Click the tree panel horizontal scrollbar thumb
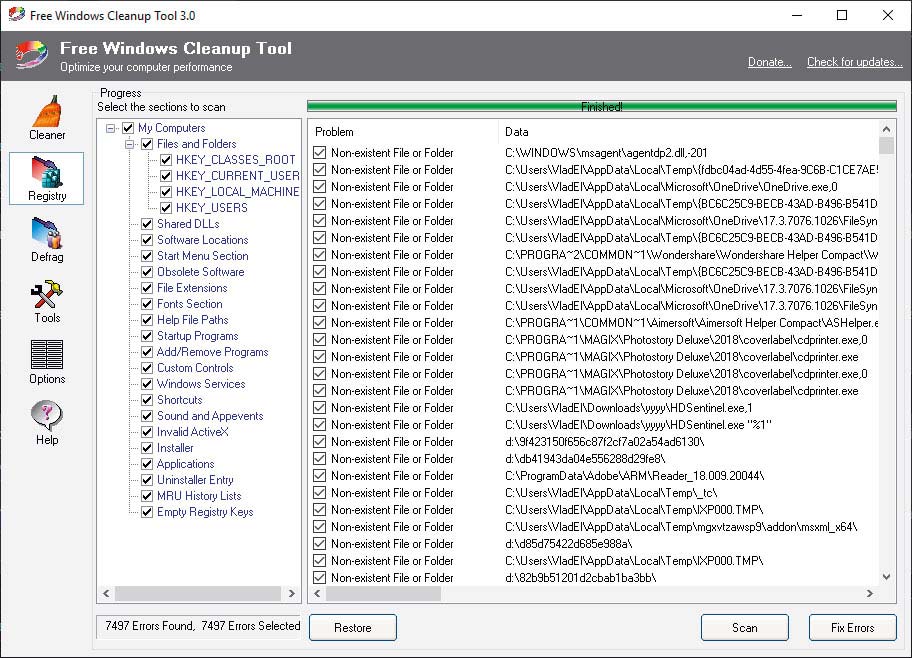 tap(198, 593)
